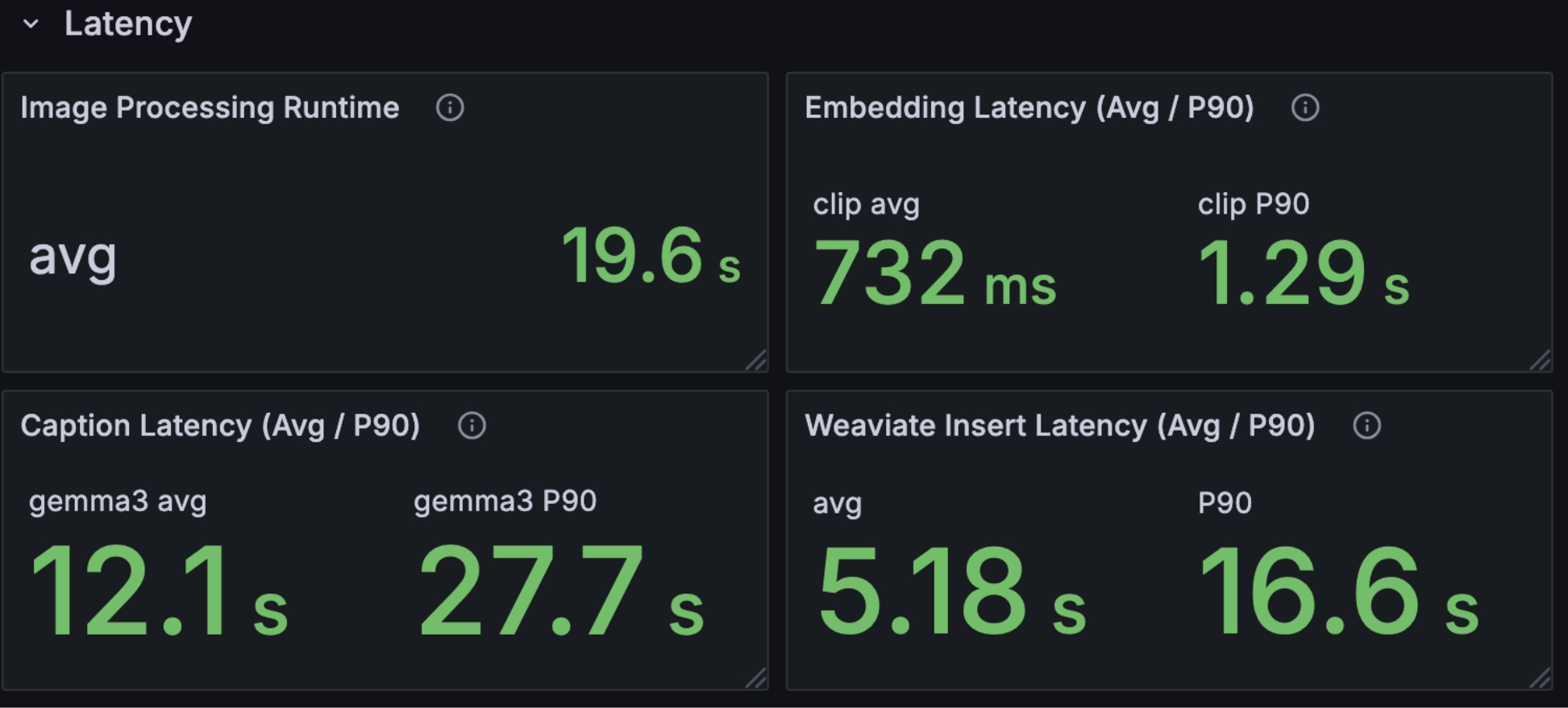This screenshot has height=708, width=1568.
Task: Click the info icon on Embedding Latency panel
Action: point(1305,109)
